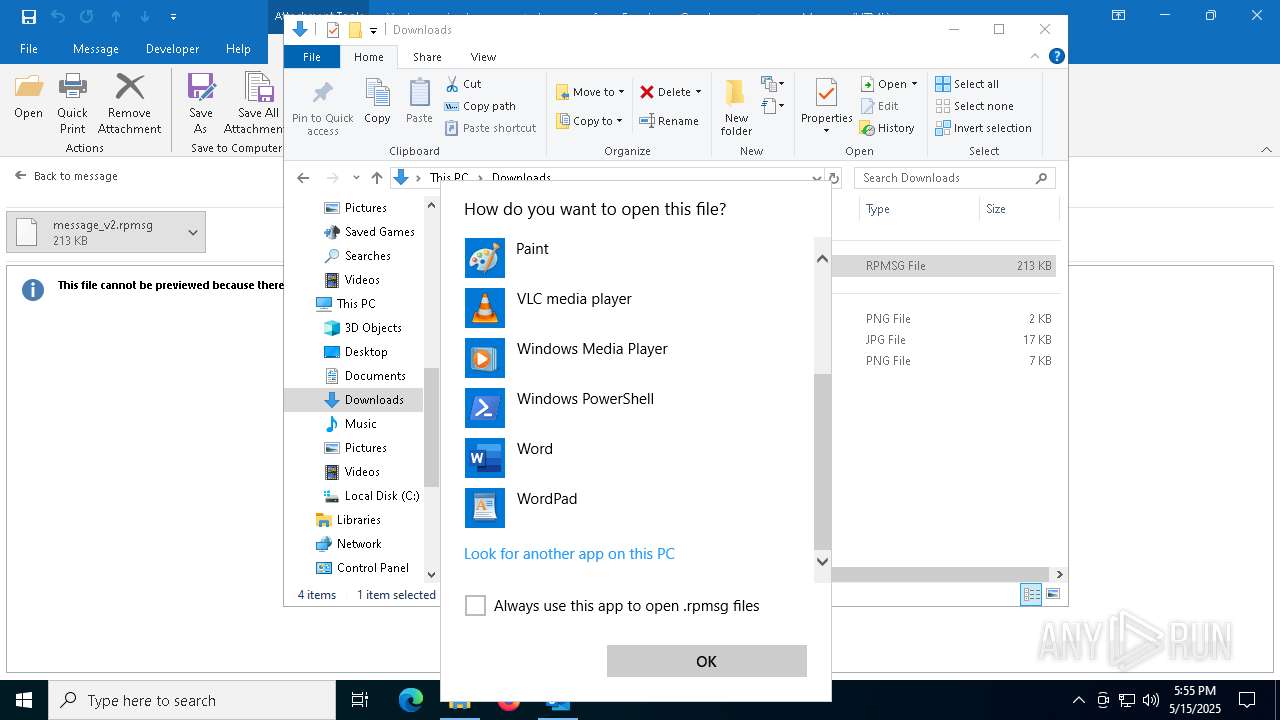
Task: Click the Windows Start button
Action: [24, 700]
